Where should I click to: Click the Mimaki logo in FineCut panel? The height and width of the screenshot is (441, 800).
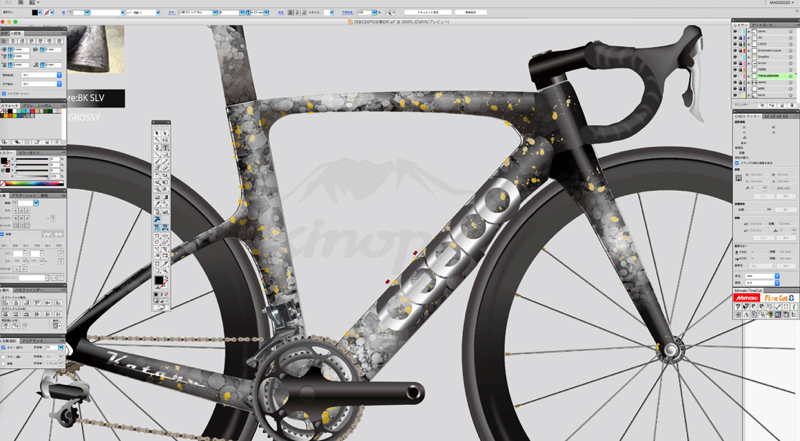pos(747,298)
